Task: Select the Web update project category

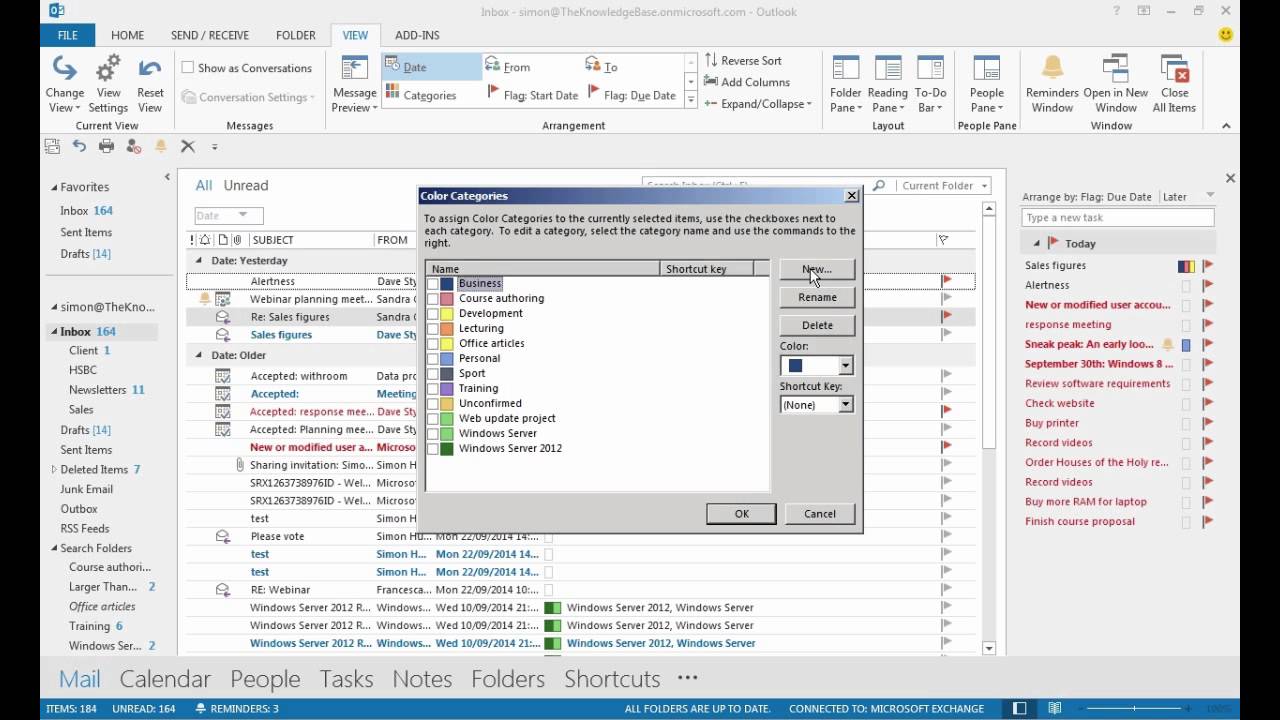Action: 507,419
